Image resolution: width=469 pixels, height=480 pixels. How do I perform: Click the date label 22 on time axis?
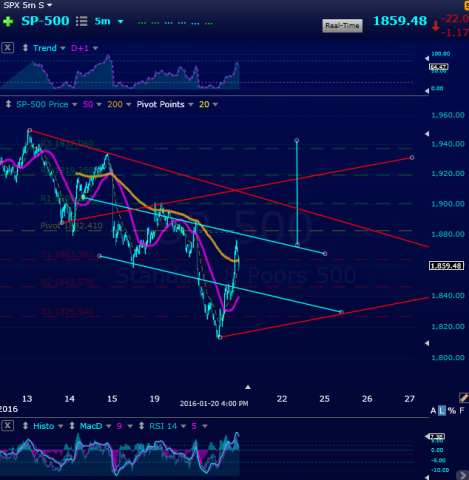coord(282,399)
